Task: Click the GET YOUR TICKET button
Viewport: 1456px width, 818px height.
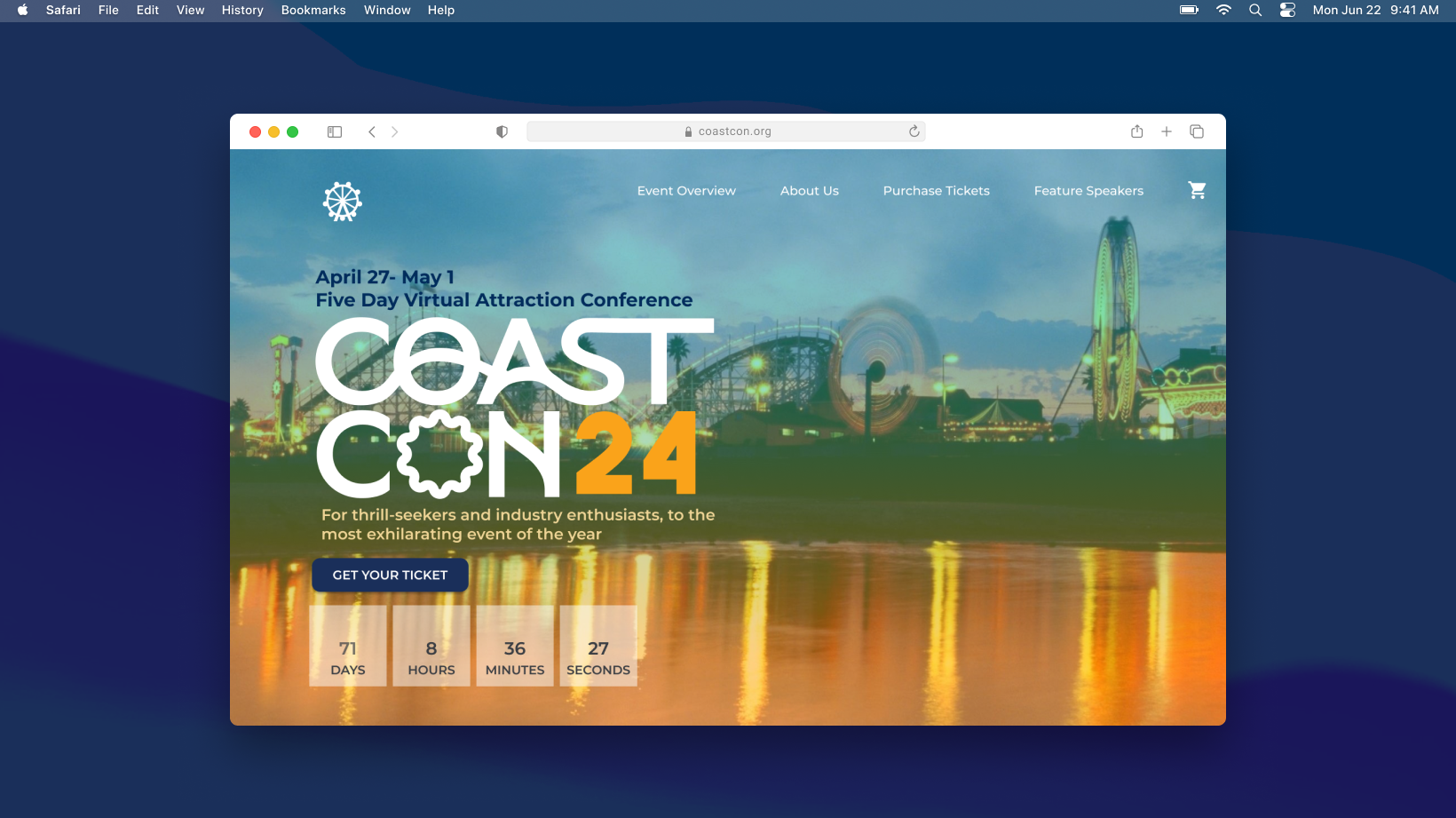Action: pyautogui.click(x=390, y=575)
